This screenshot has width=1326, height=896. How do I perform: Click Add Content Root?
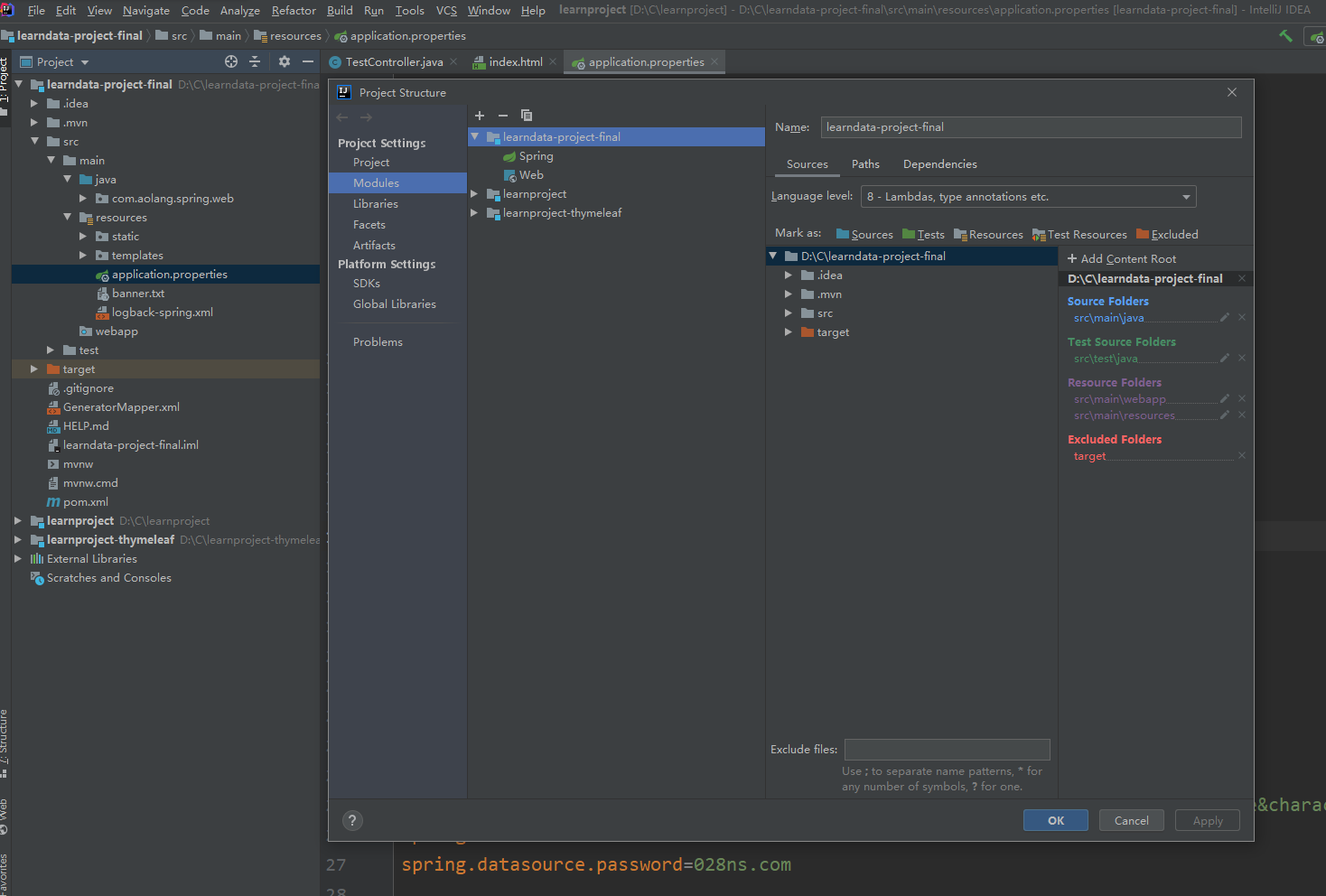click(1122, 258)
